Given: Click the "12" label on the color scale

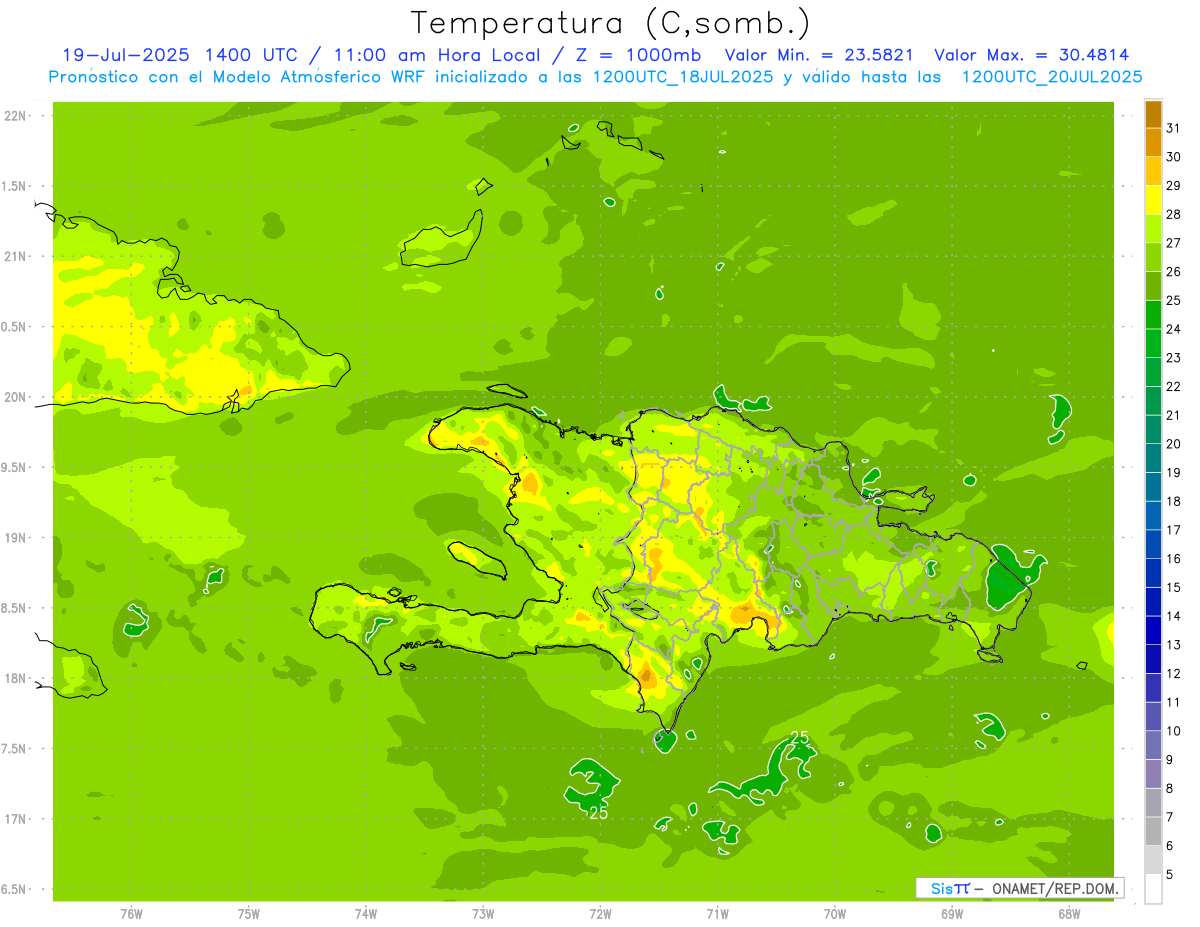Looking at the screenshot, I should click(1173, 674).
